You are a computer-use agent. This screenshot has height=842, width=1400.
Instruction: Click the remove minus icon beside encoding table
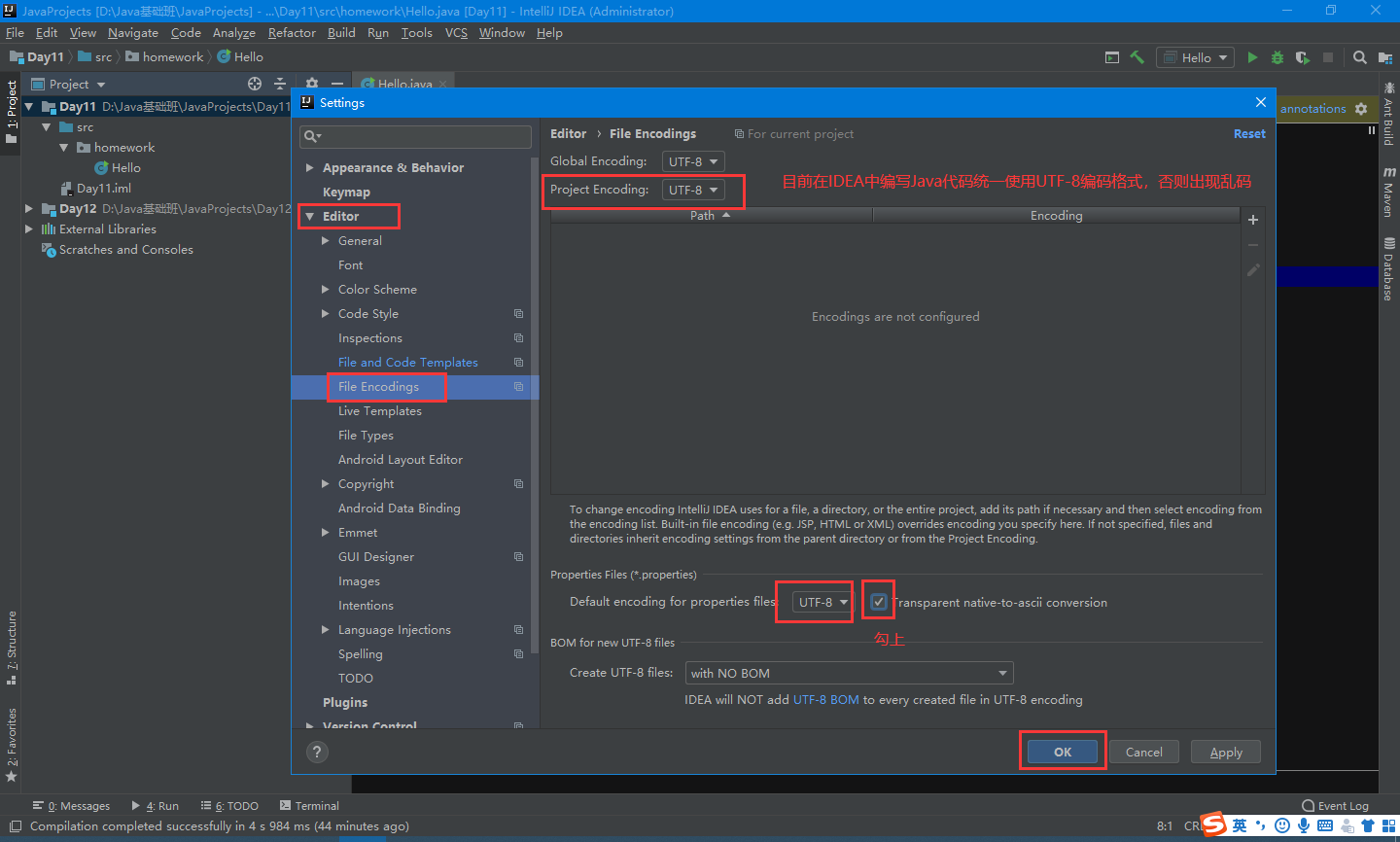pyautogui.click(x=1253, y=245)
